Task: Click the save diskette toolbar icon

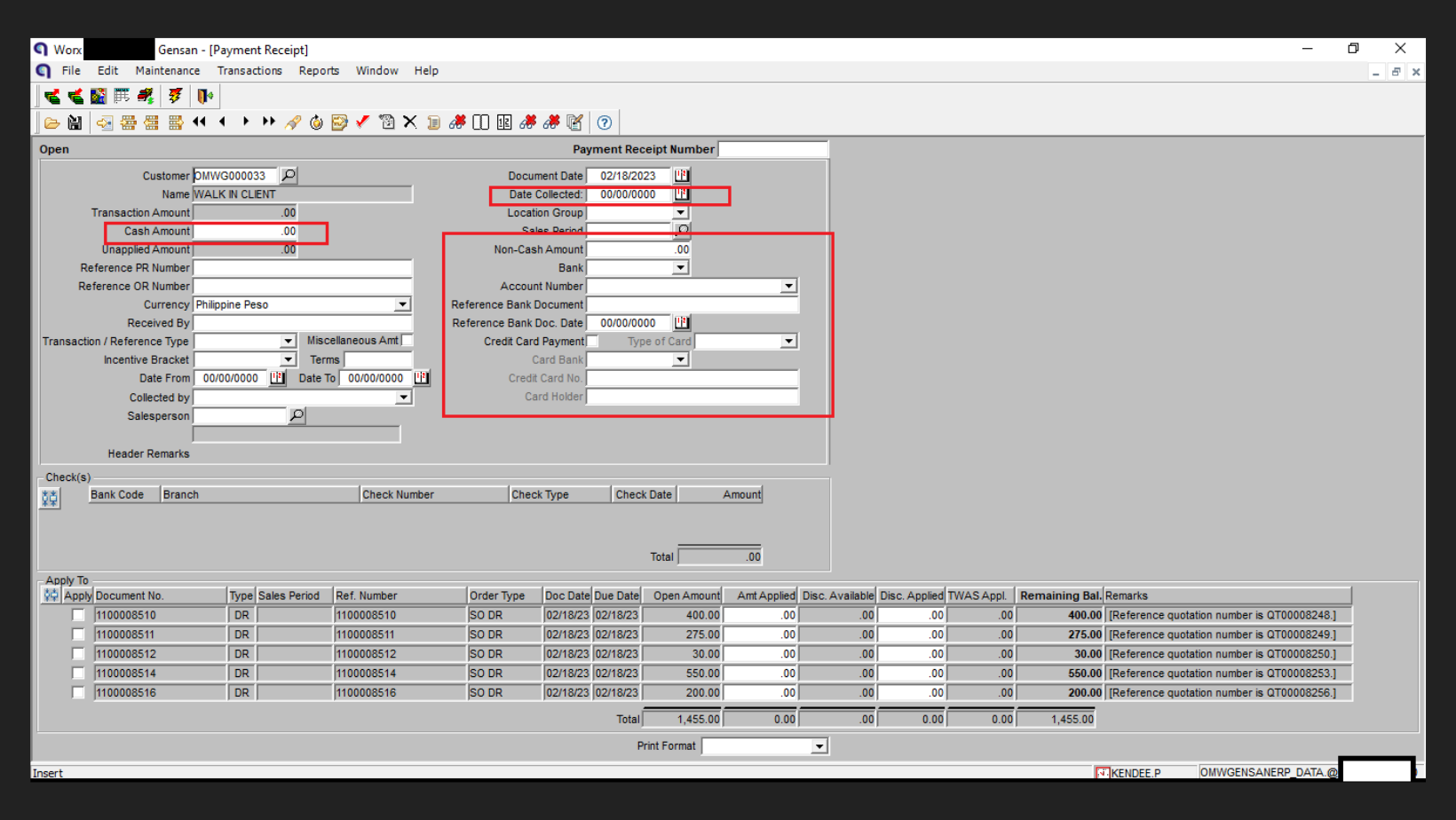Action: coord(75,122)
